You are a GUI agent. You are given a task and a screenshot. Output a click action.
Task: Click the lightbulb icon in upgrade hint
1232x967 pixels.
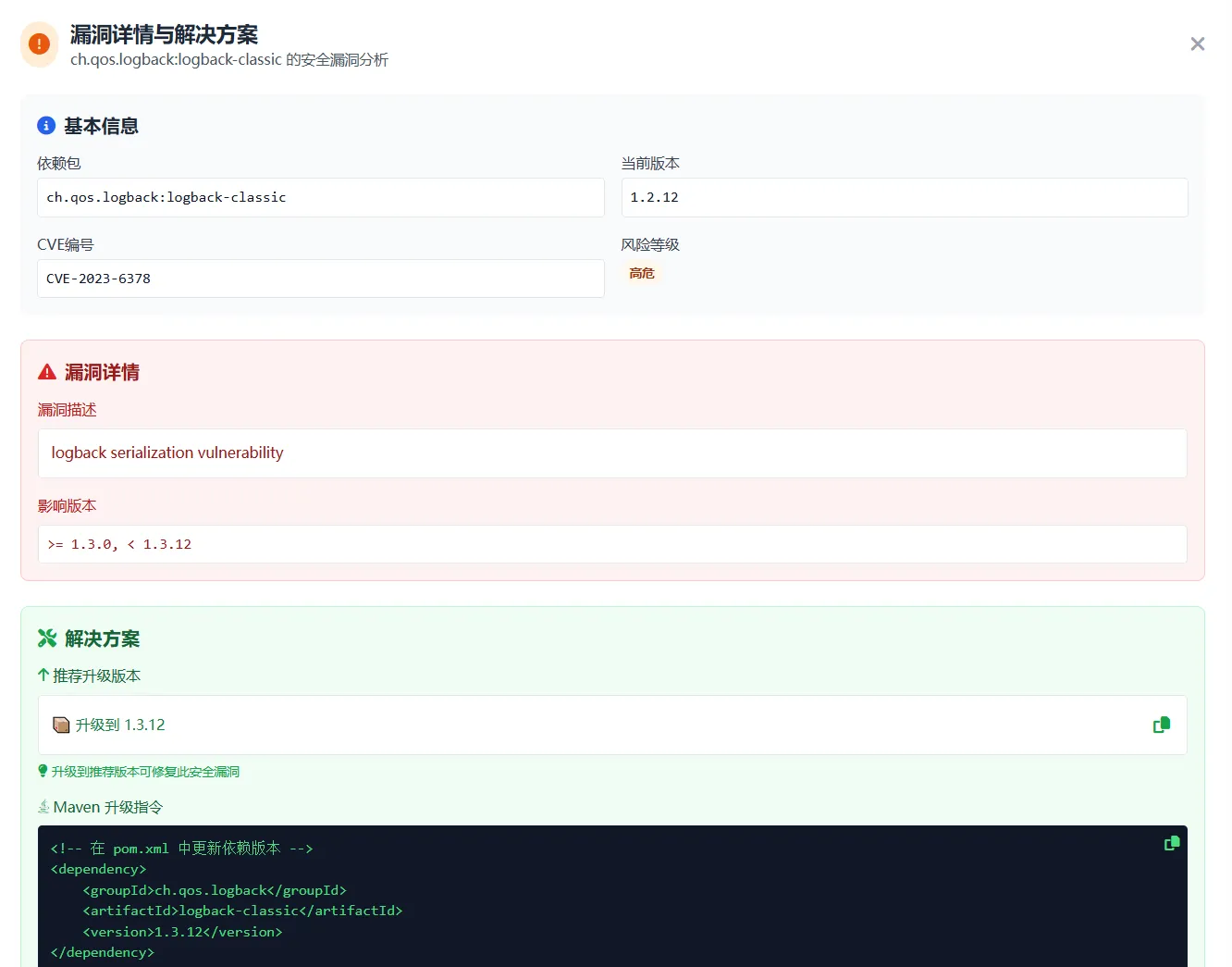[43, 771]
